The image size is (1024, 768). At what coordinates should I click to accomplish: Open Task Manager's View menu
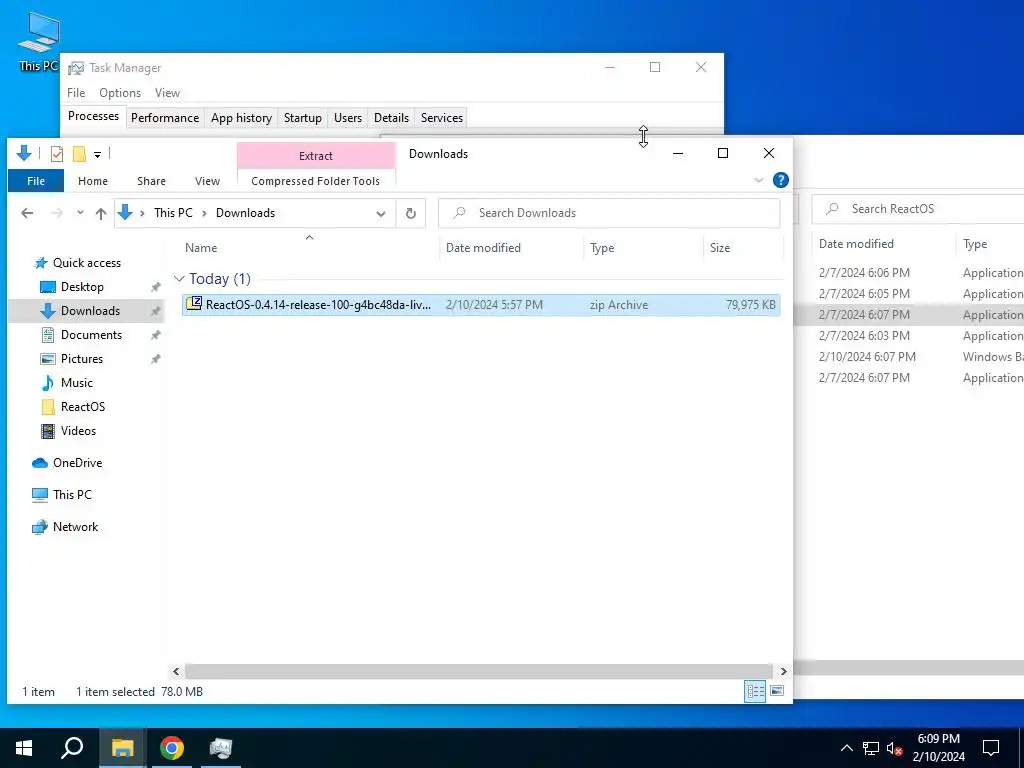pyautogui.click(x=167, y=93)
